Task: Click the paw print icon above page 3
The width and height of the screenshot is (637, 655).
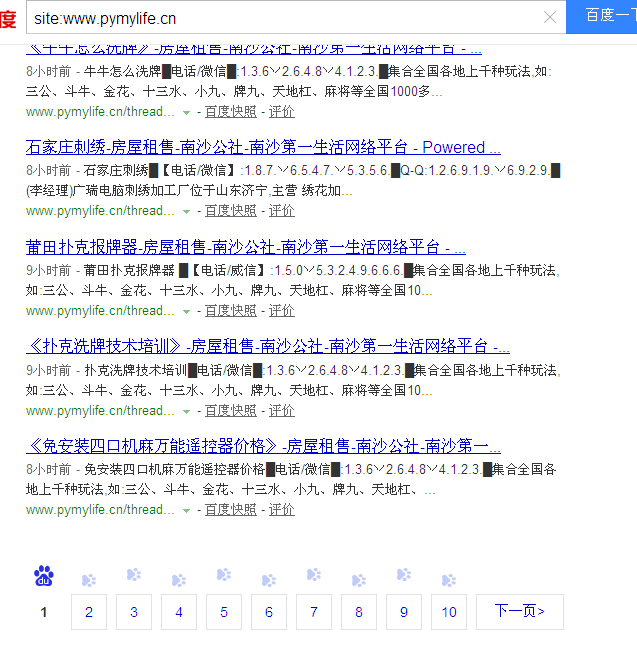Action: [134, 574]
